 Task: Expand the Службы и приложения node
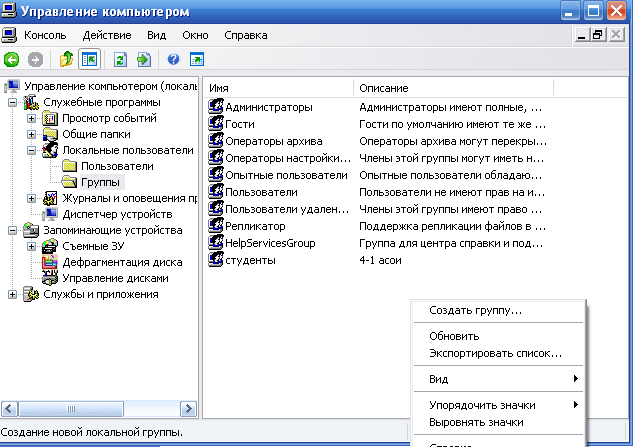13,294
